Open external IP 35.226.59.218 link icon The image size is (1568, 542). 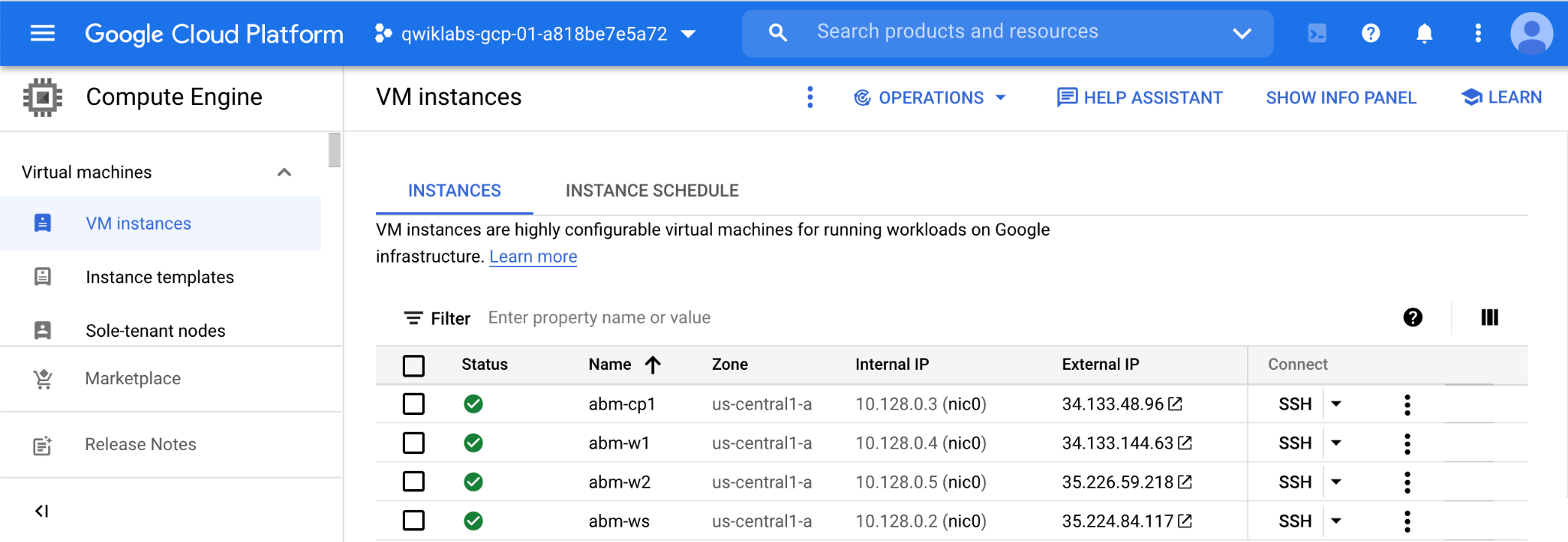[x=1184, y=482]
